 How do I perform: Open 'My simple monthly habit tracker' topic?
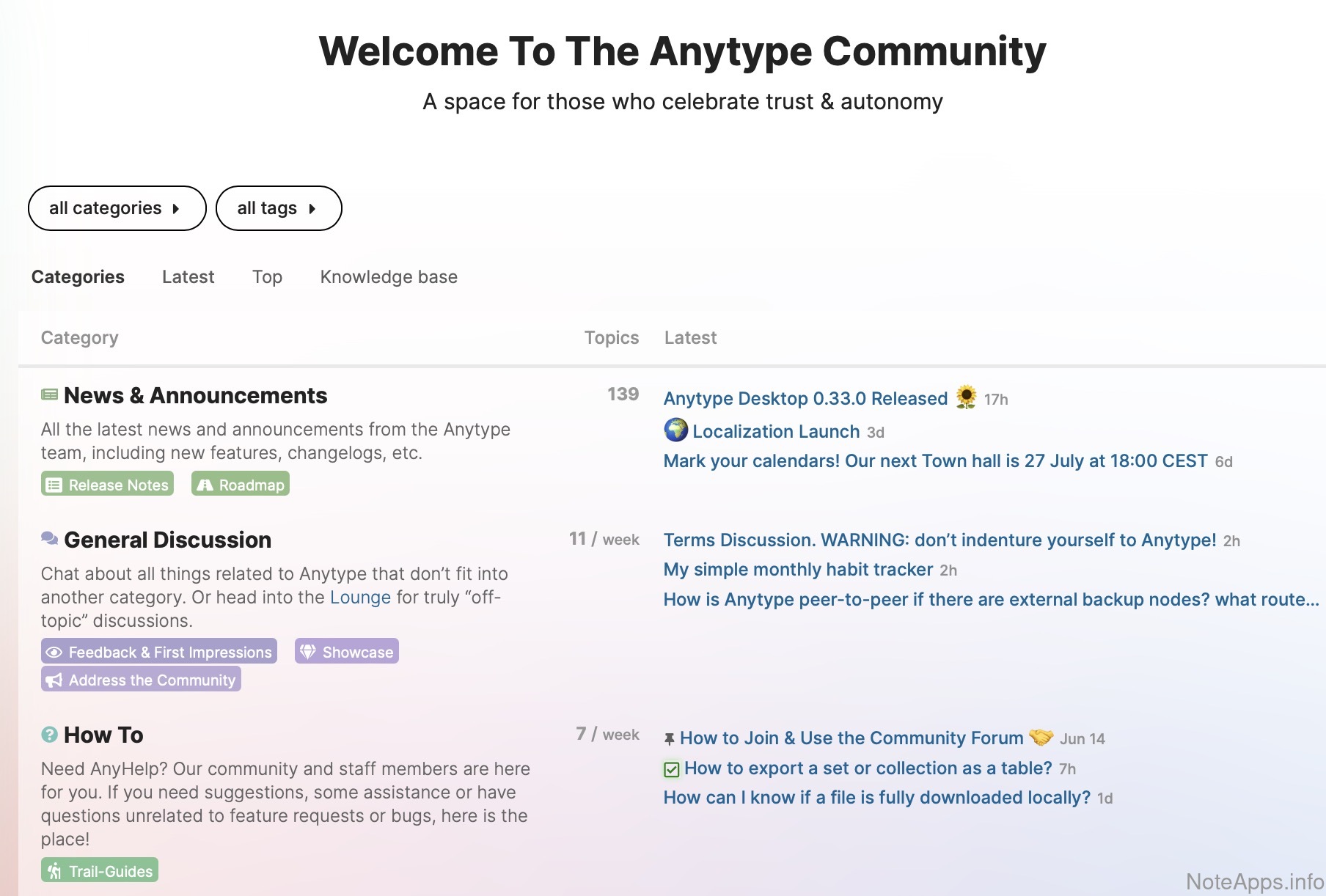coord(798,570)
